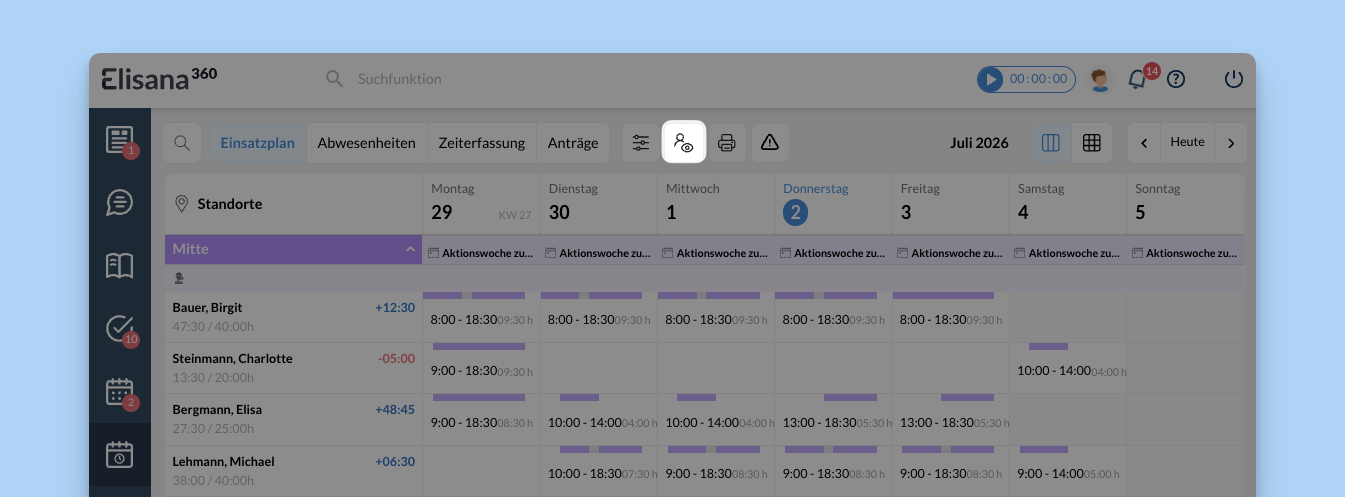Open the handbook book sidebar icon
1345x497 pixels.
click(119, 265)
